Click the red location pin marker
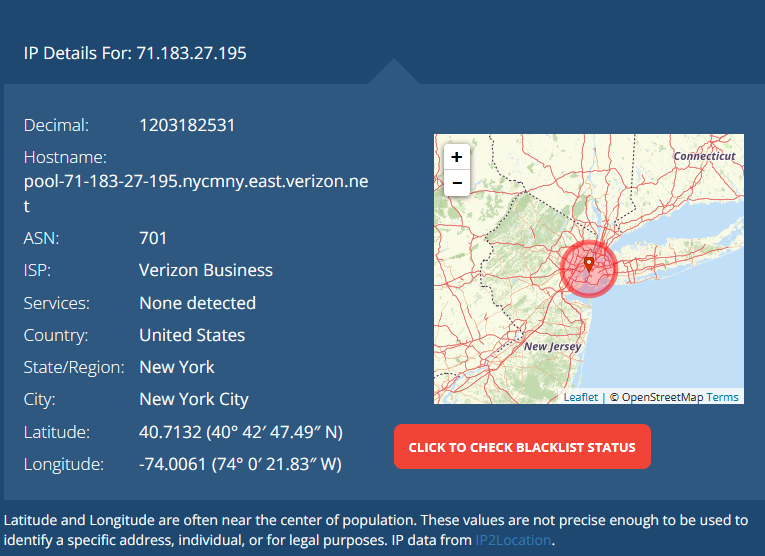Screen dimensions: 765x556 [x=589, y=264]
